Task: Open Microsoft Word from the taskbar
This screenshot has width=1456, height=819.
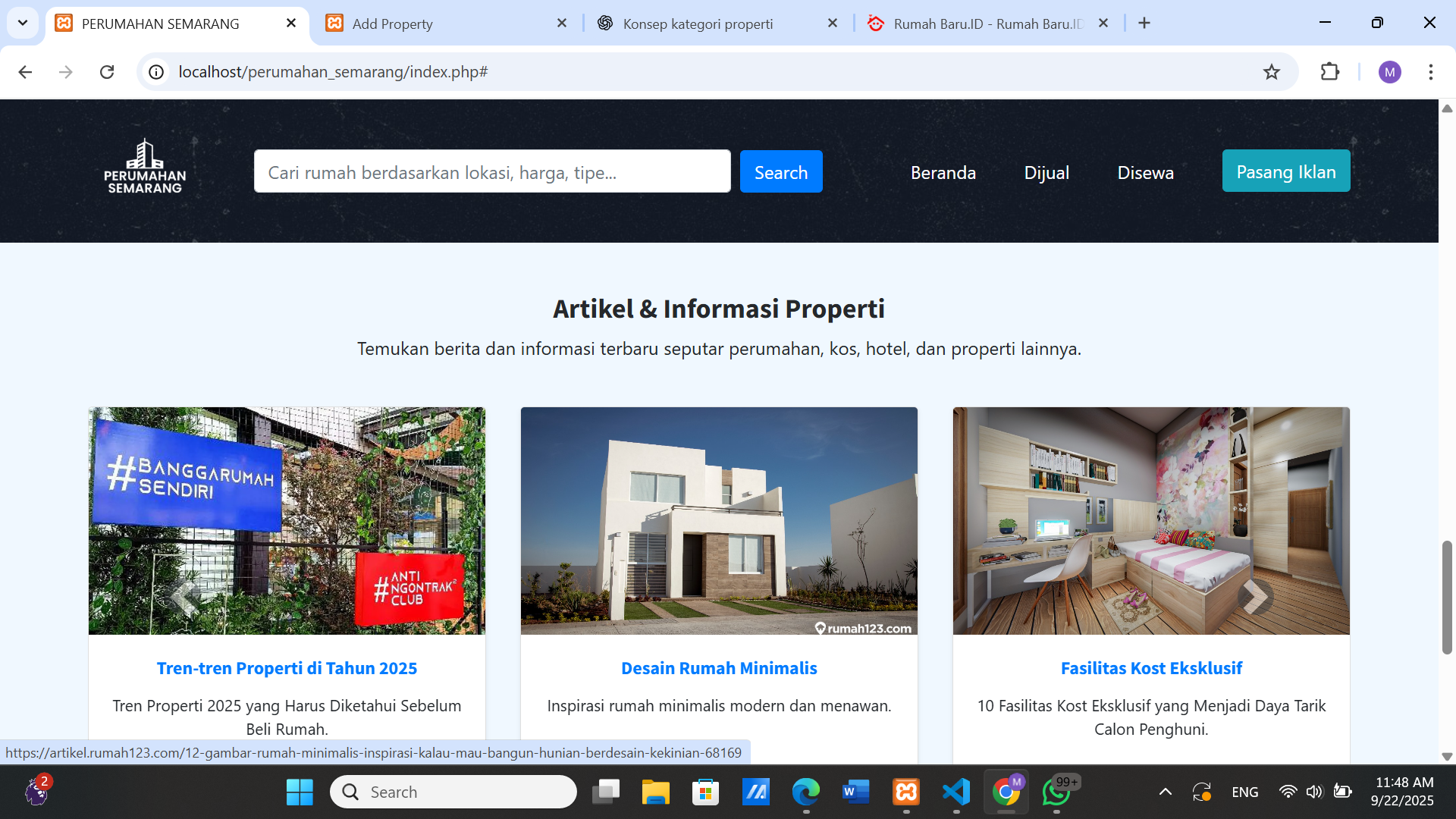Action: point(857,791)
